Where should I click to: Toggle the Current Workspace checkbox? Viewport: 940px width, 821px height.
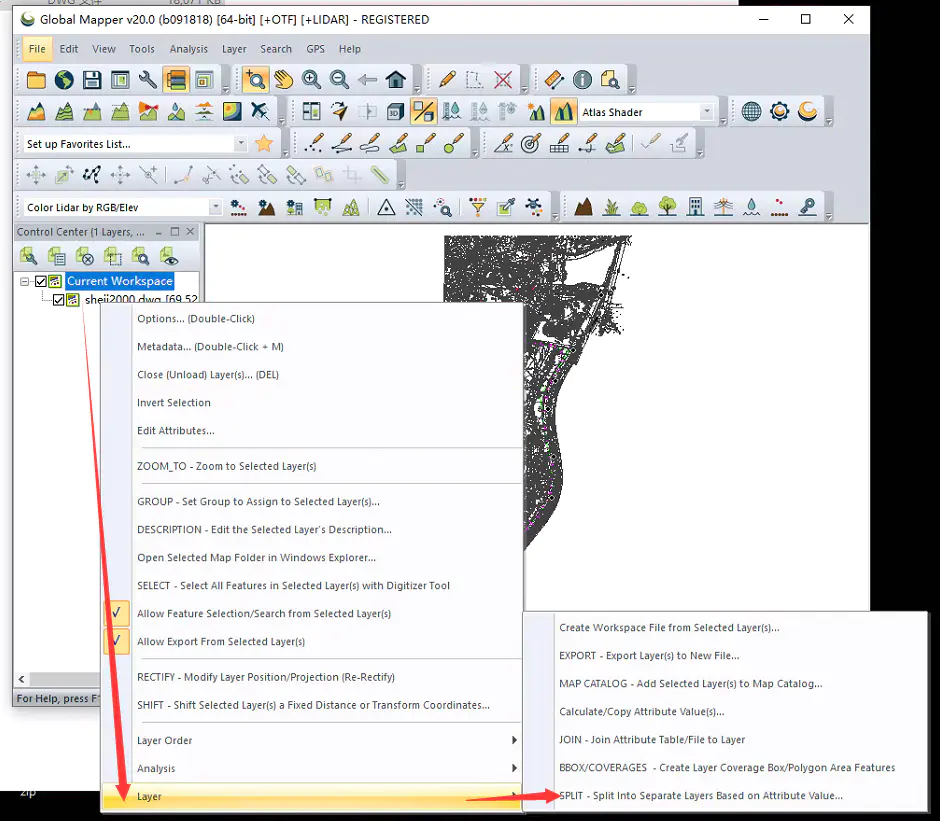(x=41, y=281)
